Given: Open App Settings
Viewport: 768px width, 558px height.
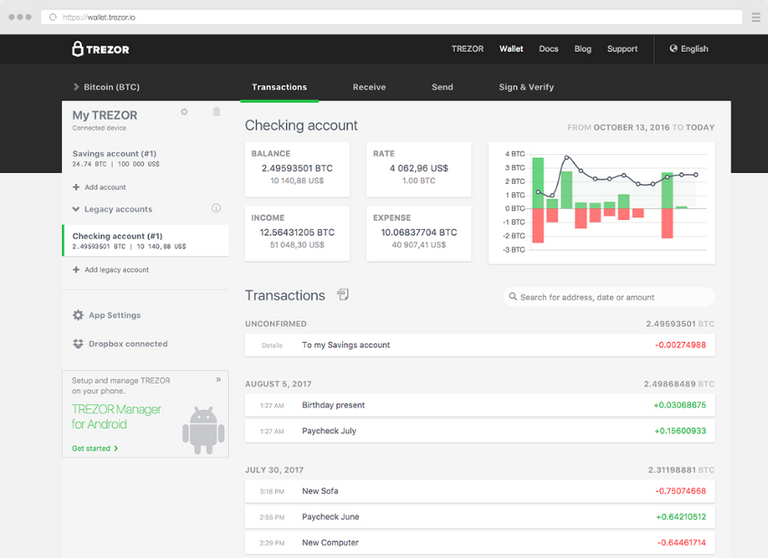Looking at the screenshot, I should pos(115,315).
